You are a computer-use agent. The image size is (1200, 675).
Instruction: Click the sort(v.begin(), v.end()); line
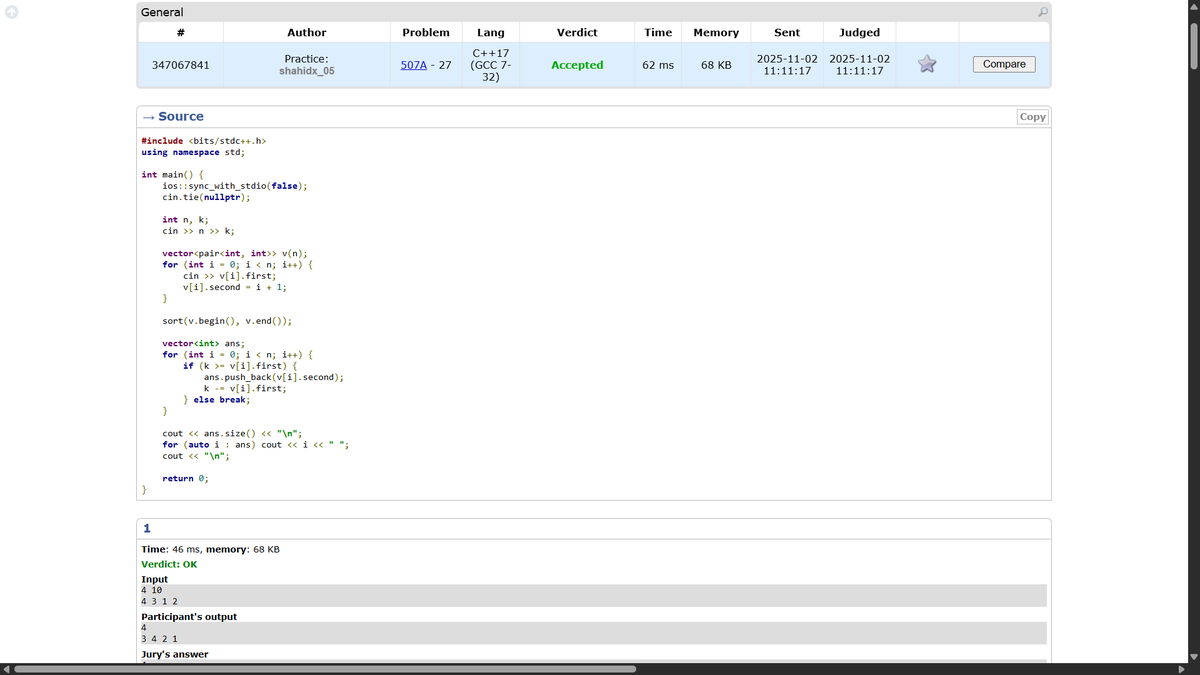pos(227,321)
